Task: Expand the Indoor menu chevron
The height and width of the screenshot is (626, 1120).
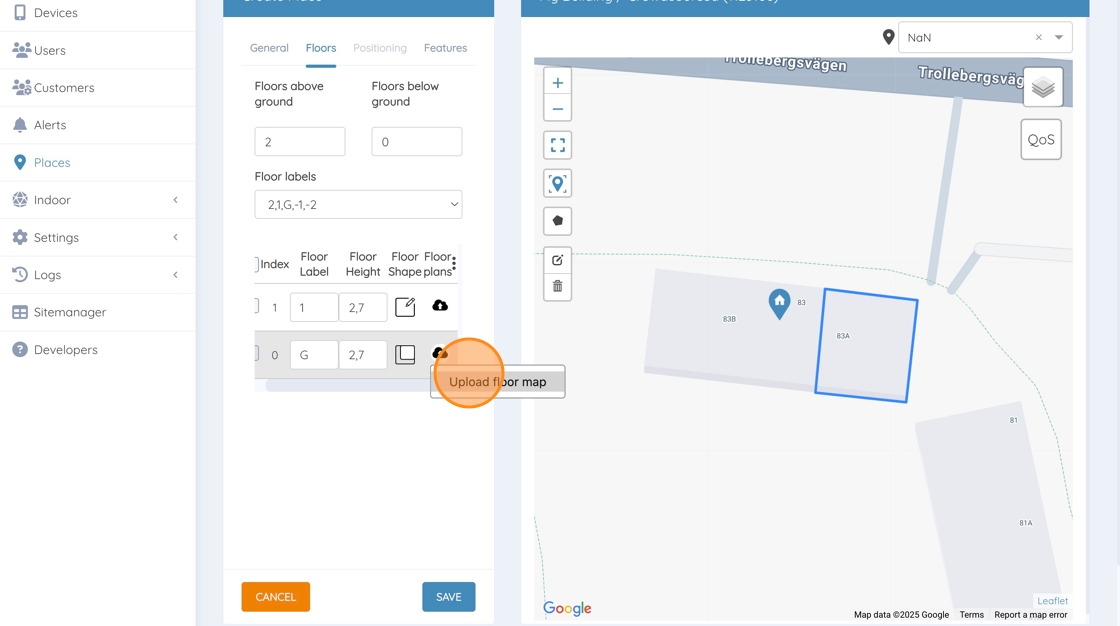Action: pos(176,200)
